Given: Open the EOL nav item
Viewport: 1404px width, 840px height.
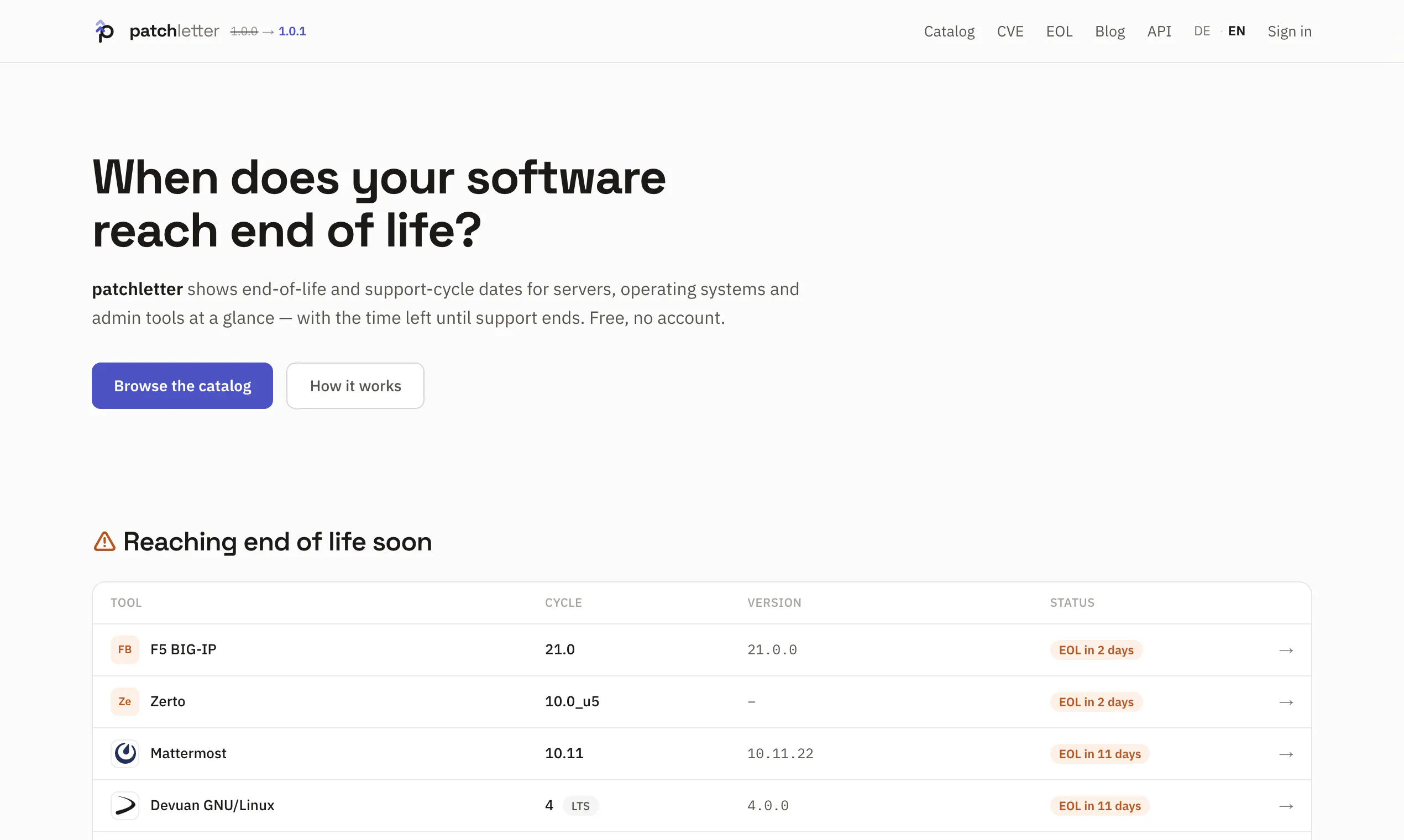Looking at the screenshot, I should pos(1059,31).
